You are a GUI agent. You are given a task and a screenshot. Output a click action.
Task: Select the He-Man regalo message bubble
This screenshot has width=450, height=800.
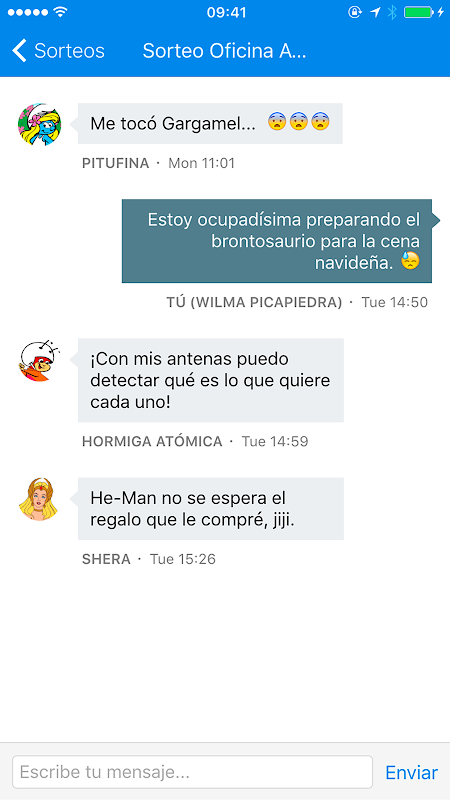[x=211, y=509]
